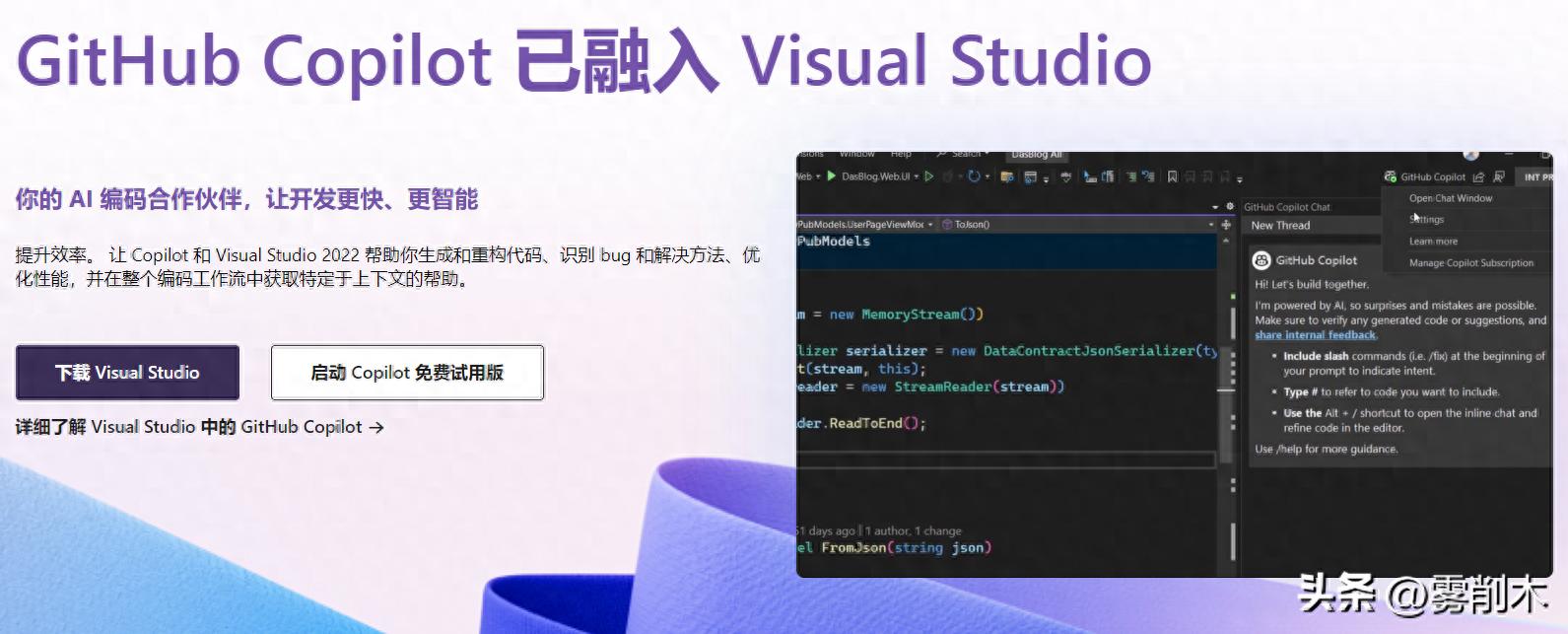The height and width of the screenshot is (634, 1568).
Task: Choose Settings in Copilot dropdown menu
Action: [x=1427, y=219]
